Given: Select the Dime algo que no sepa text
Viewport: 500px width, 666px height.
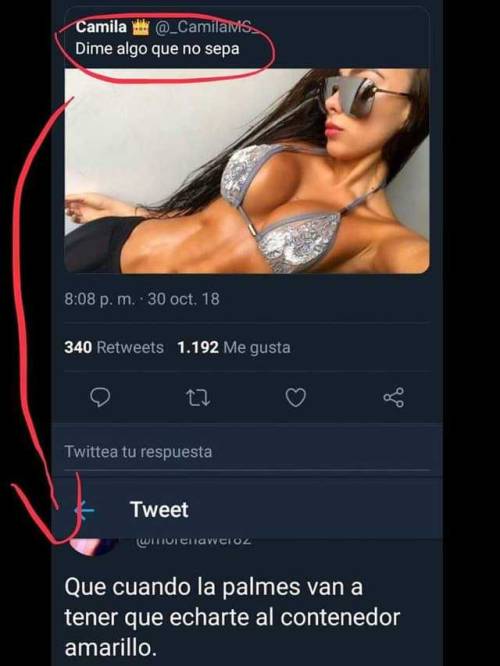Looking at the screenshot, I should pyautogui.click(x=157, y=49).
